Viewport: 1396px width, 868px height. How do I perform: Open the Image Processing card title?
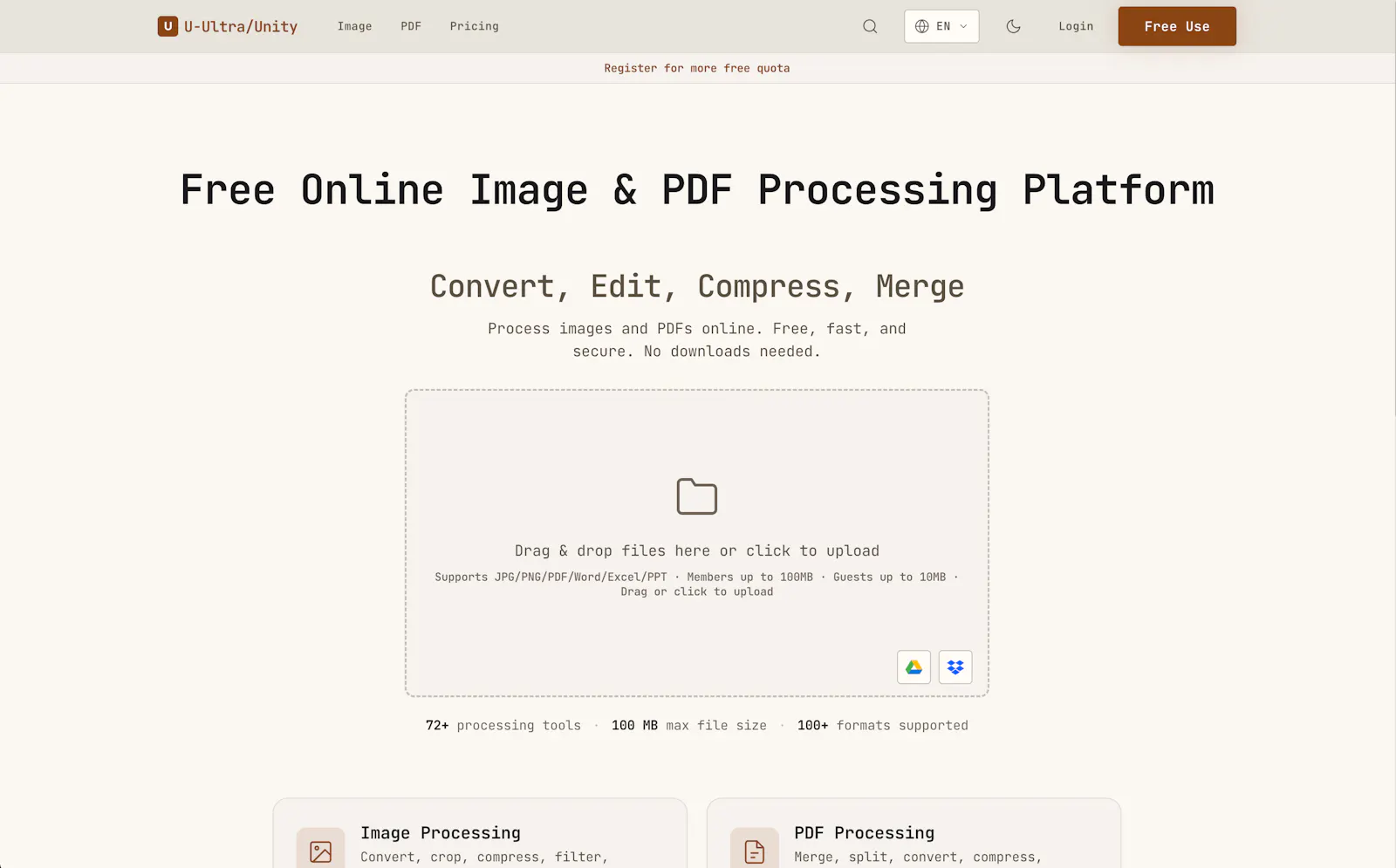point(441,833)
